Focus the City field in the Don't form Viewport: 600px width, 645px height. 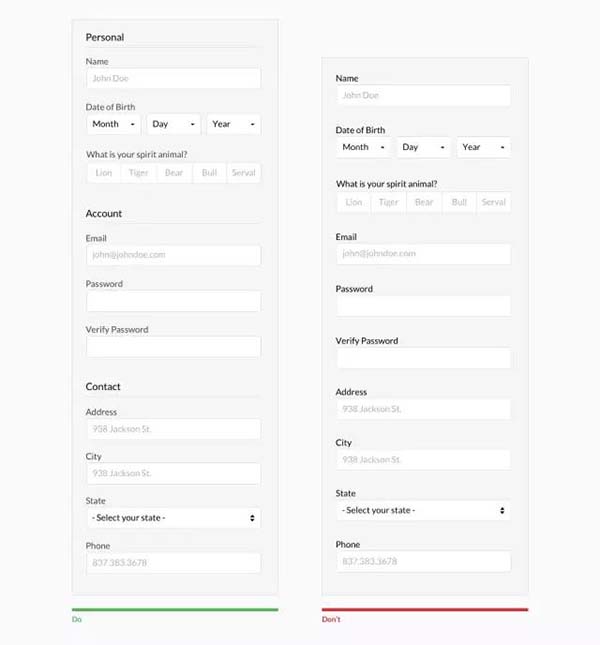[x=423, y=459]
